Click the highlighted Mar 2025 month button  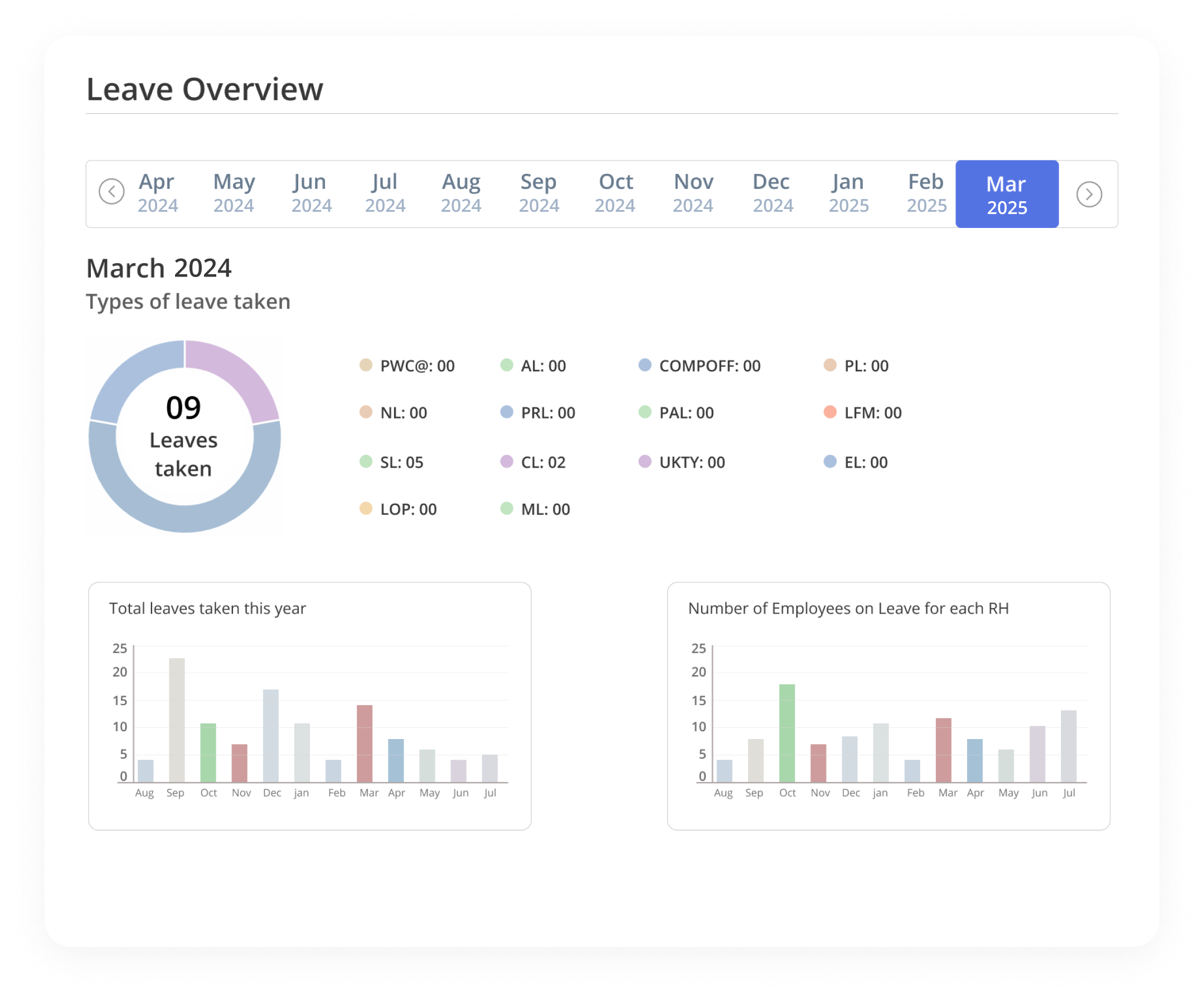(1007, 195)
